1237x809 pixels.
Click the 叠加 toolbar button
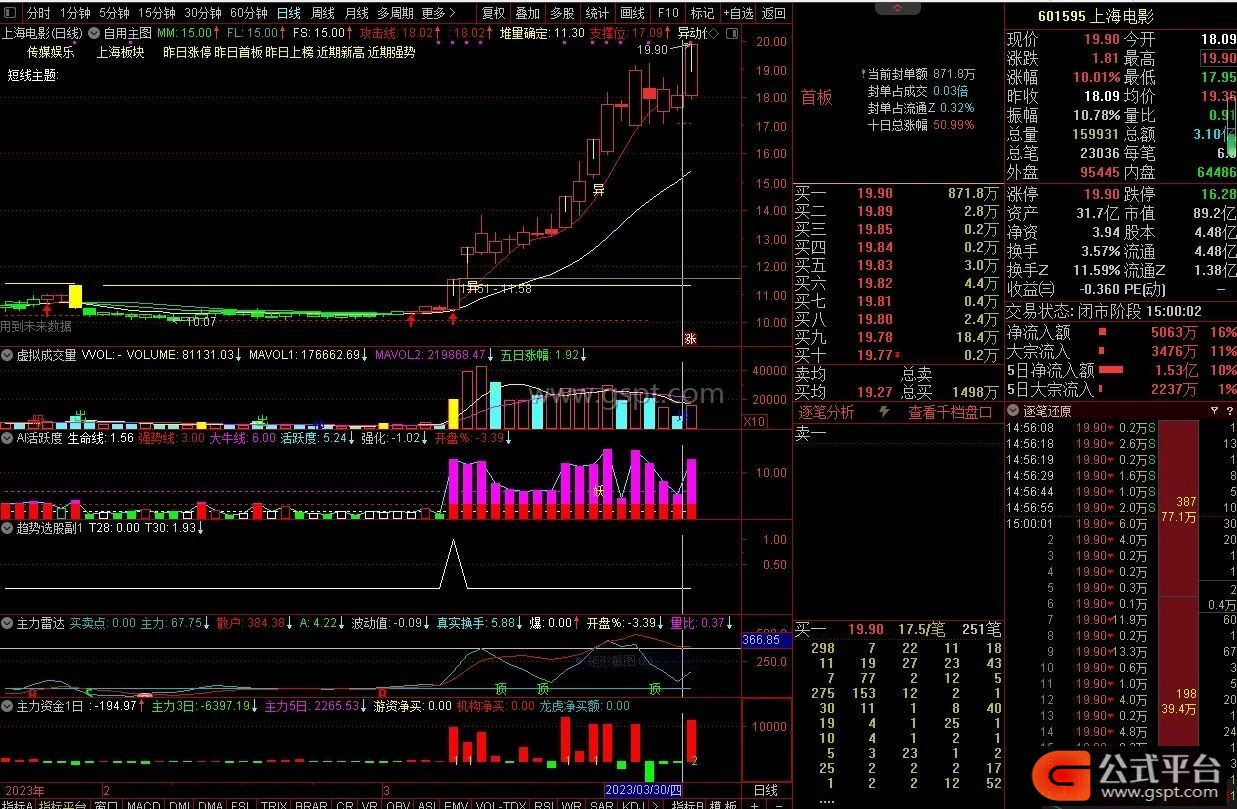(x=527, y=13)
